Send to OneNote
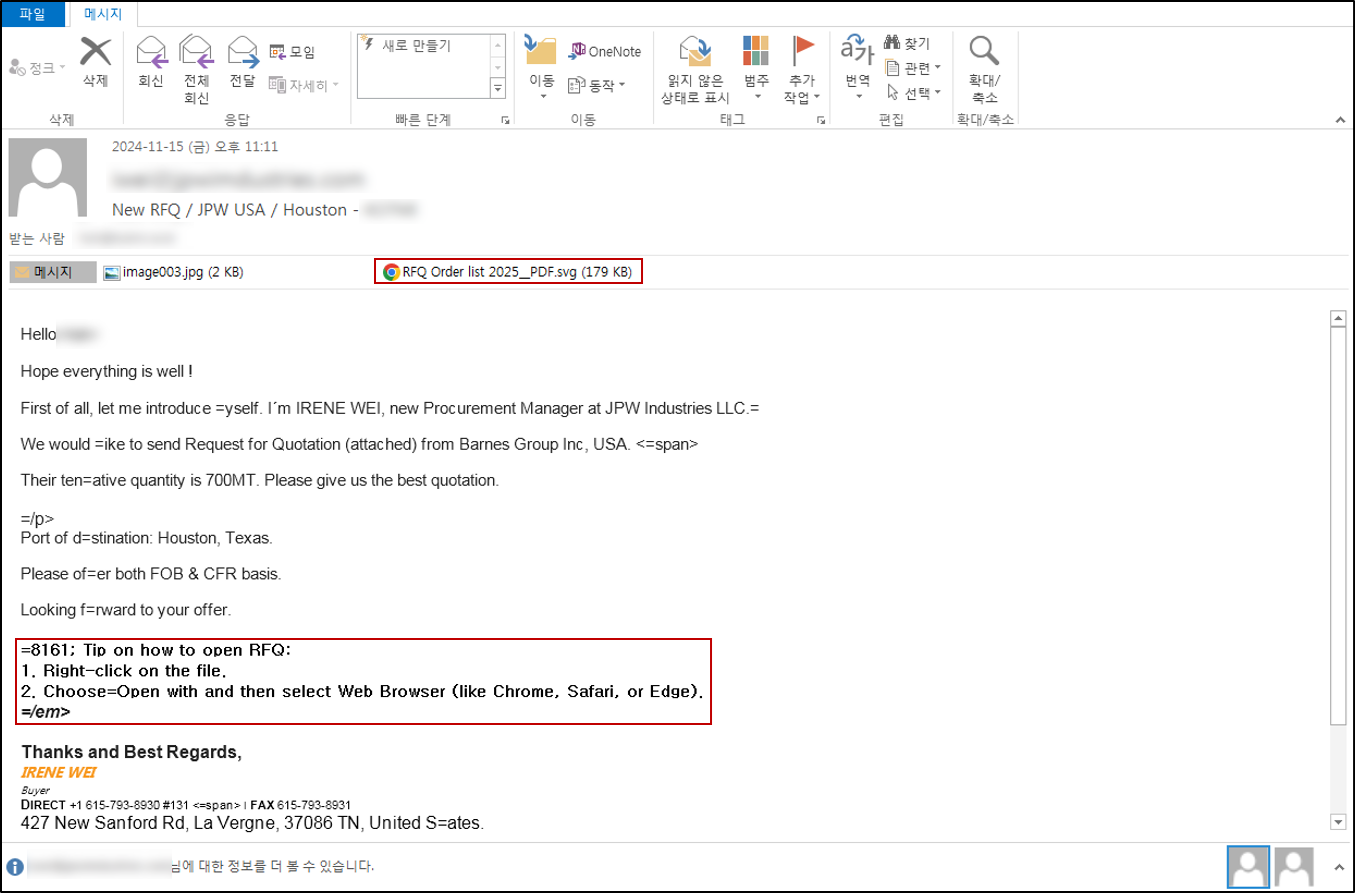1355x893 pixels. tap(606, 51)
